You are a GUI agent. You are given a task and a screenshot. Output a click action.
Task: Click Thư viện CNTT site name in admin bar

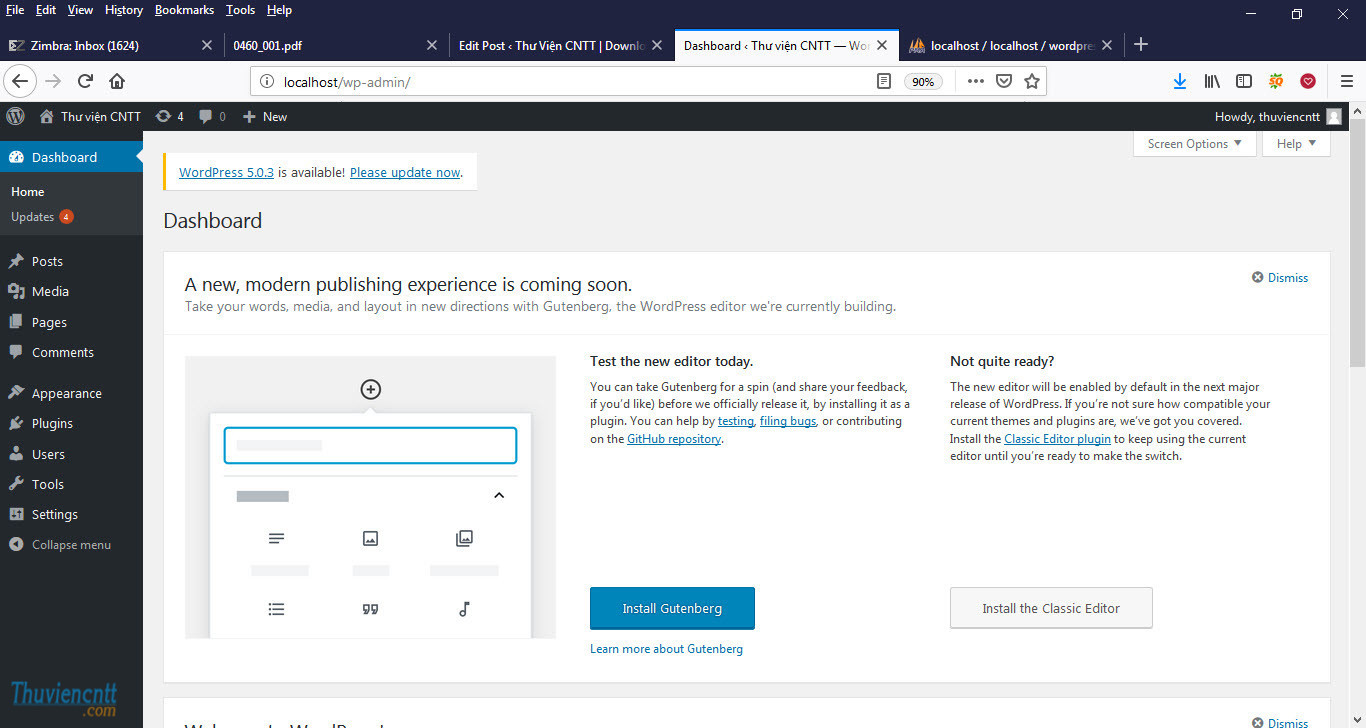90,116
